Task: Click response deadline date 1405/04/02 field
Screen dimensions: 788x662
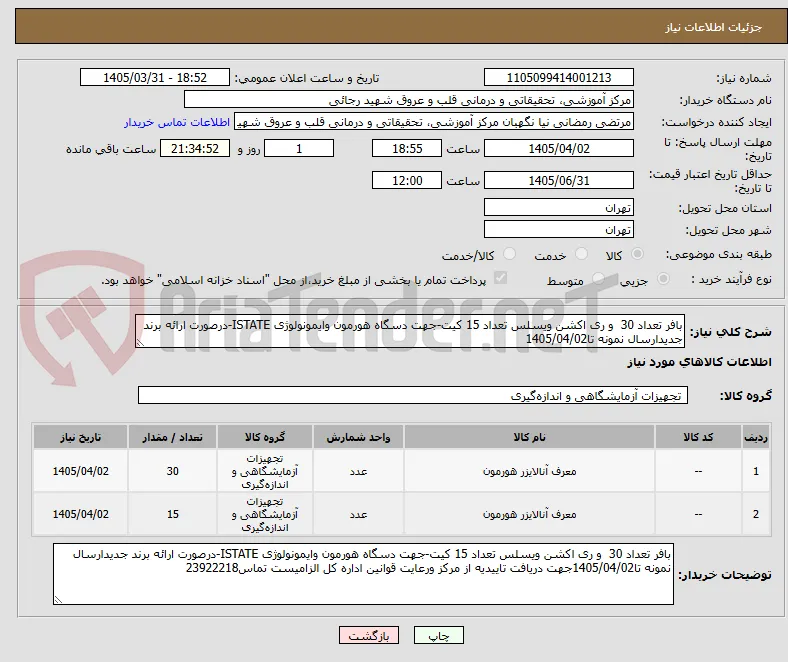Action: [x=558, y=148]
